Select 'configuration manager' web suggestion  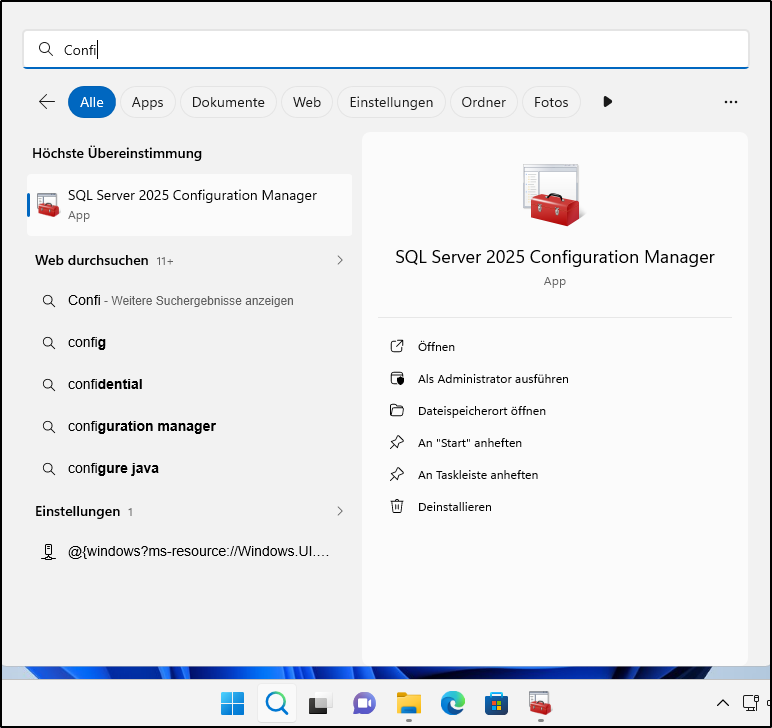[x=190, y=426]
